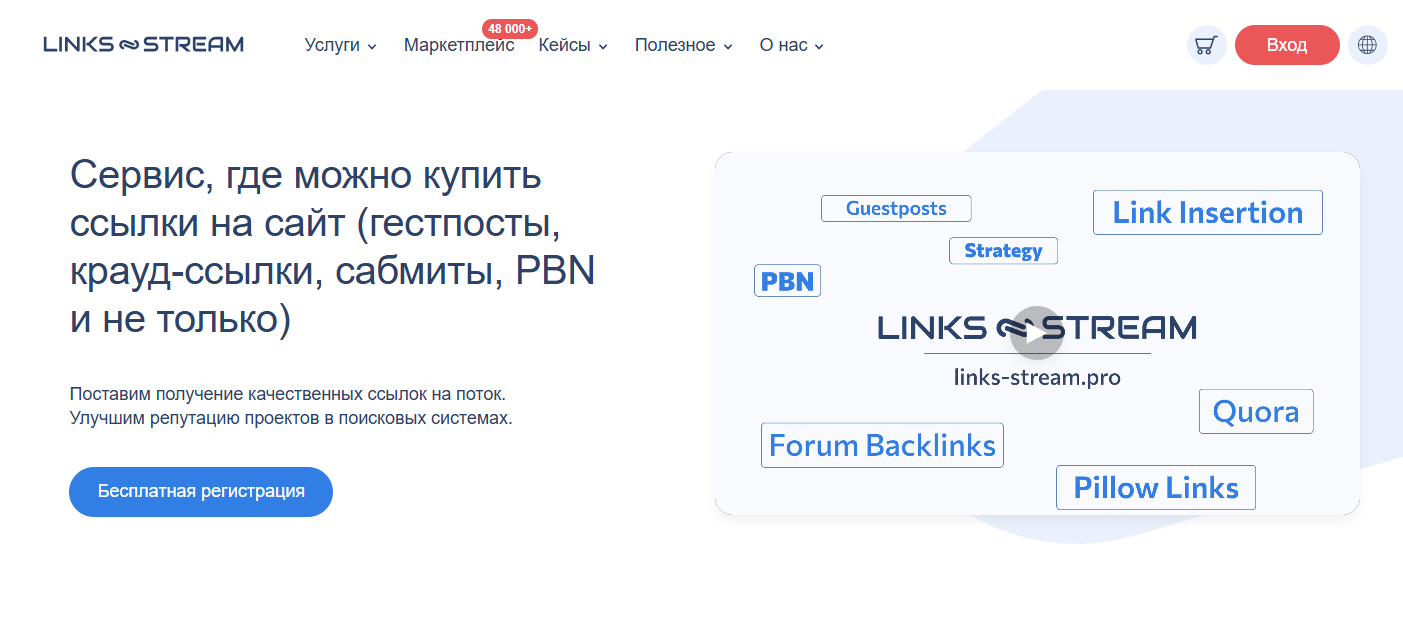Open the shopping cart icon
The height and width of the screenshot is (617, 1403).
click(x=1206, y=45)
